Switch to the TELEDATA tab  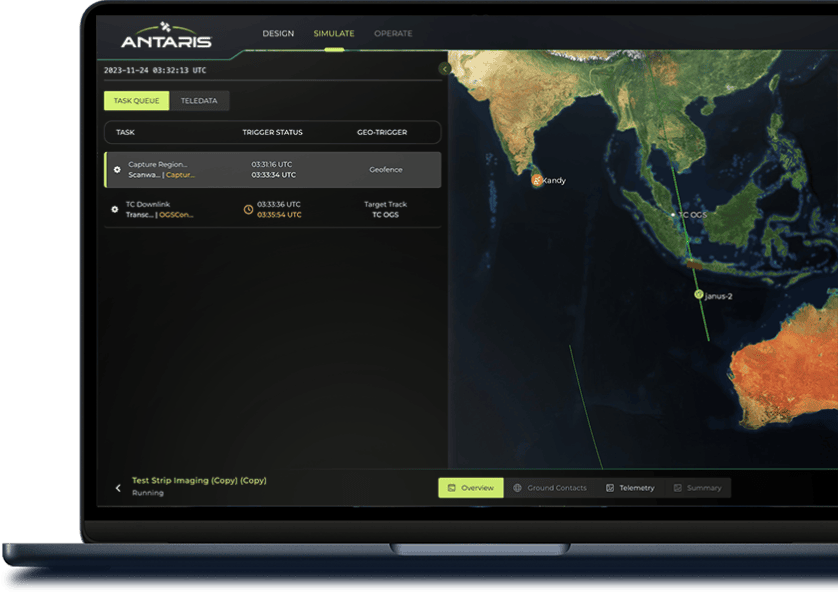(199, 101)
